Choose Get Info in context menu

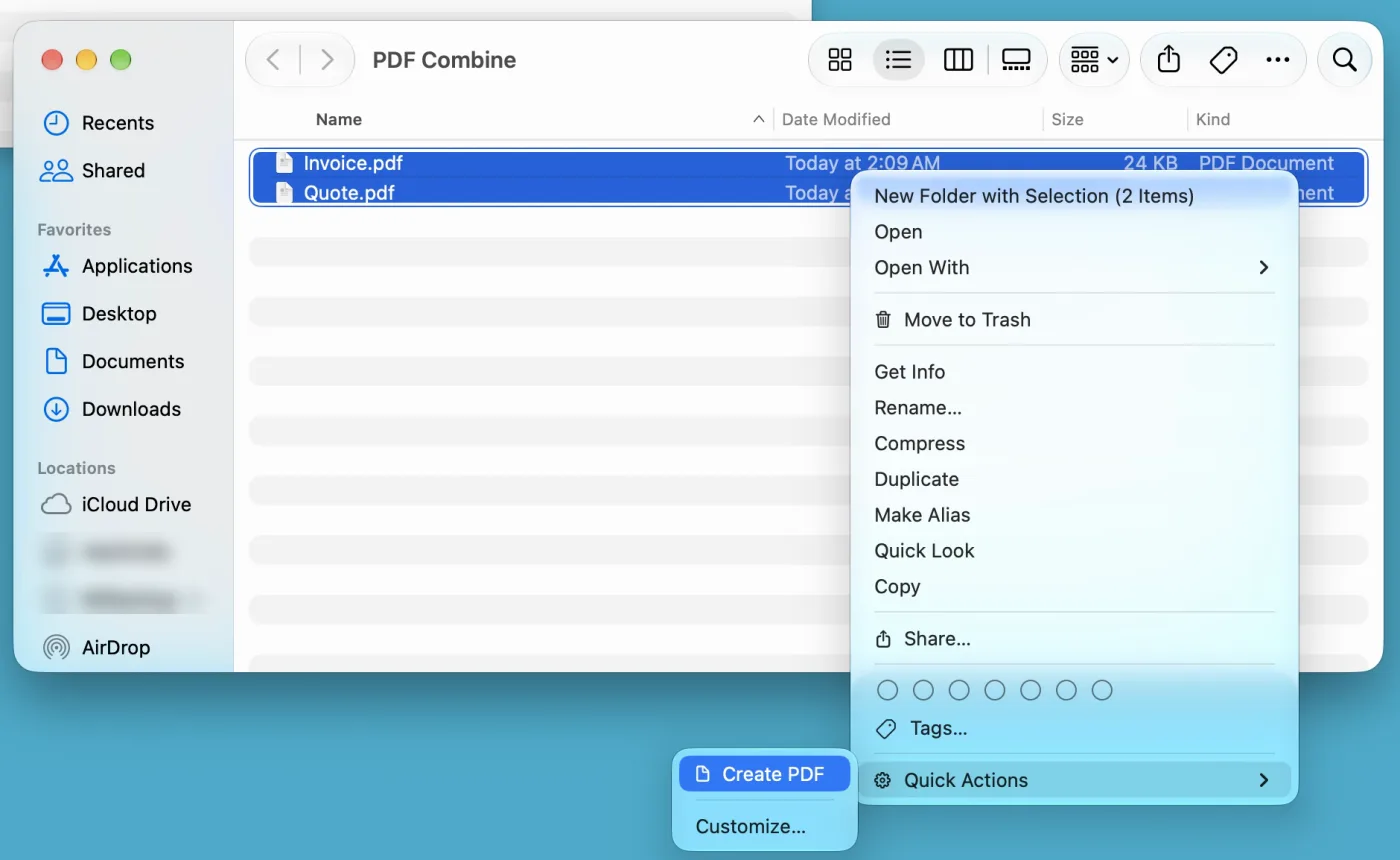pos(1074,372)
